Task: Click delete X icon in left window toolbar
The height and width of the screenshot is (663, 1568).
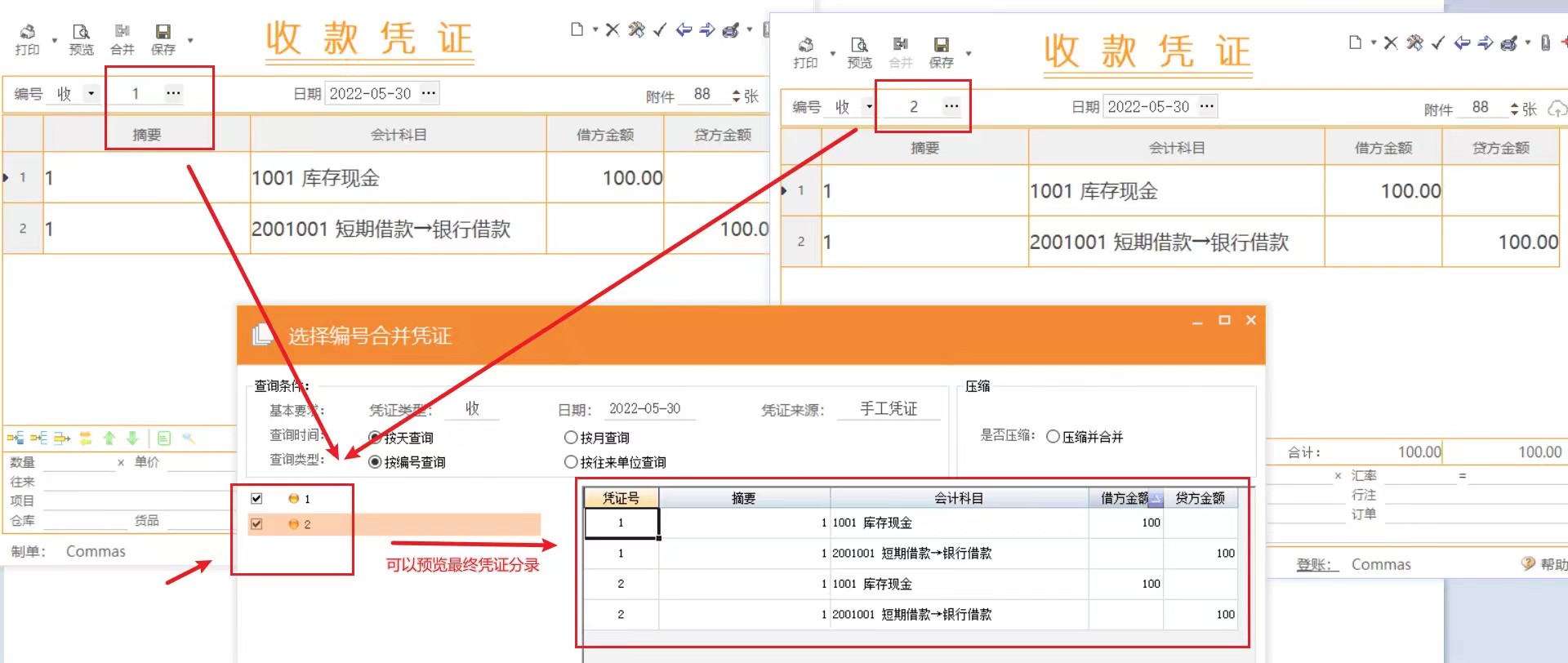Action: pos(612,29)
